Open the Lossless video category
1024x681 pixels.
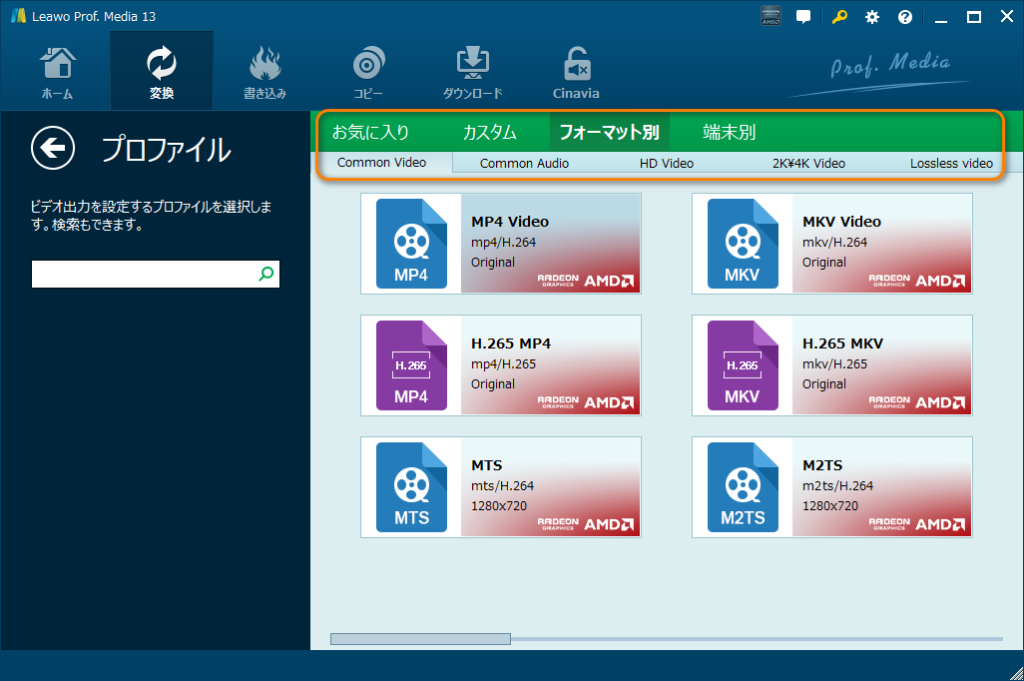(950, 162)
